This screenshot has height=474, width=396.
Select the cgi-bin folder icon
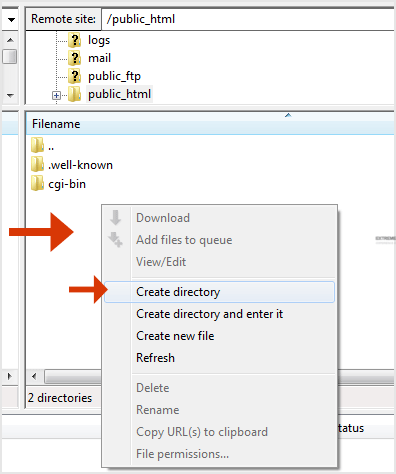point(37,184)
